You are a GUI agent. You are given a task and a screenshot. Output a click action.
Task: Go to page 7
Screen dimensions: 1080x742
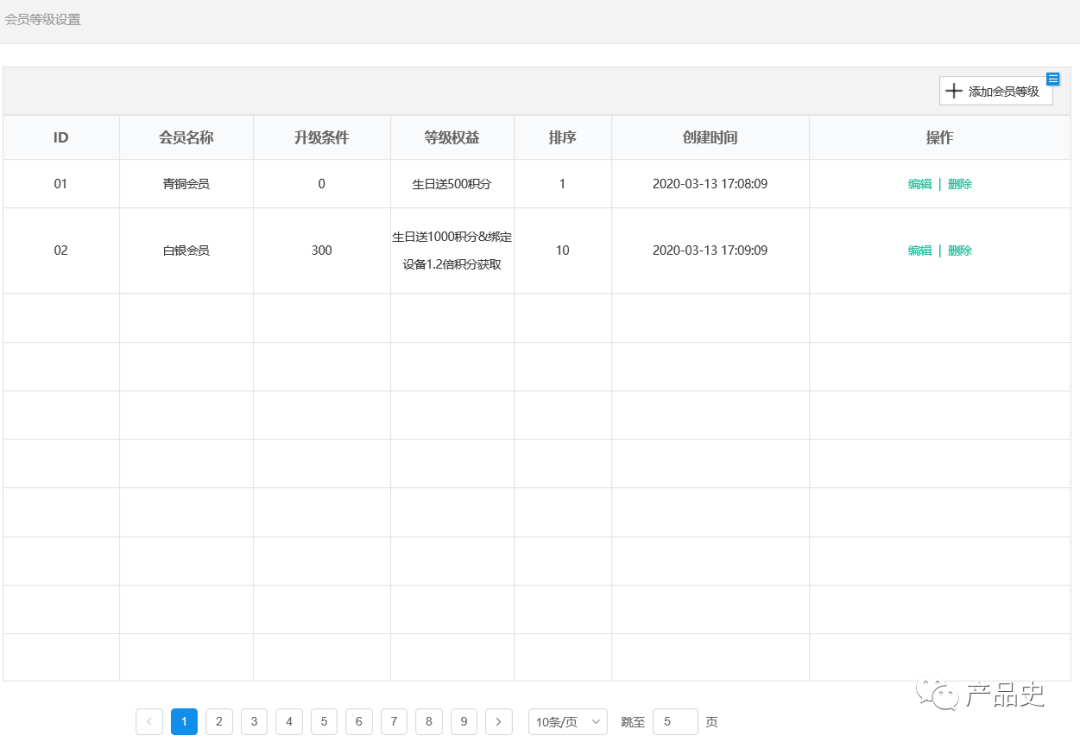pyautogui.click(x=394, y=722)
